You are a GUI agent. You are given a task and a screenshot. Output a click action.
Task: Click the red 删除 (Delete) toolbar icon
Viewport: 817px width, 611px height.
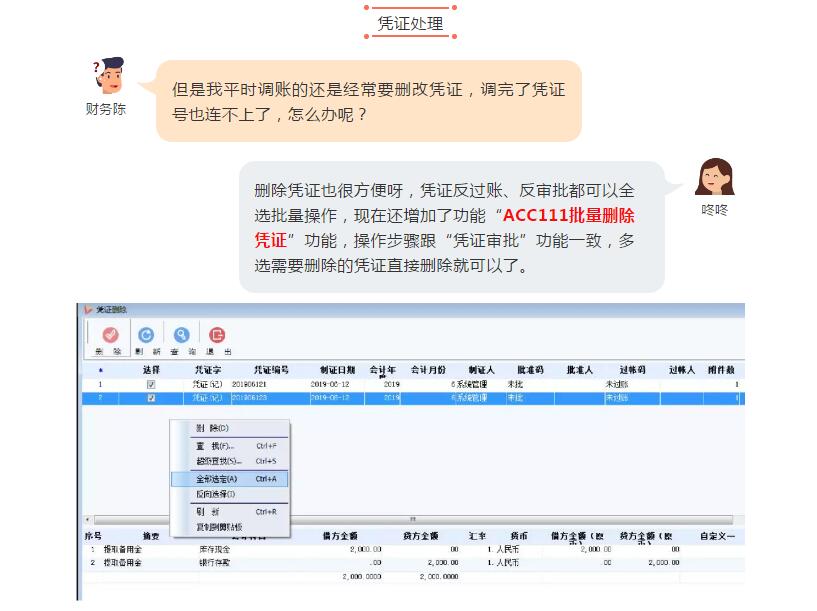[x=108, y=336]
